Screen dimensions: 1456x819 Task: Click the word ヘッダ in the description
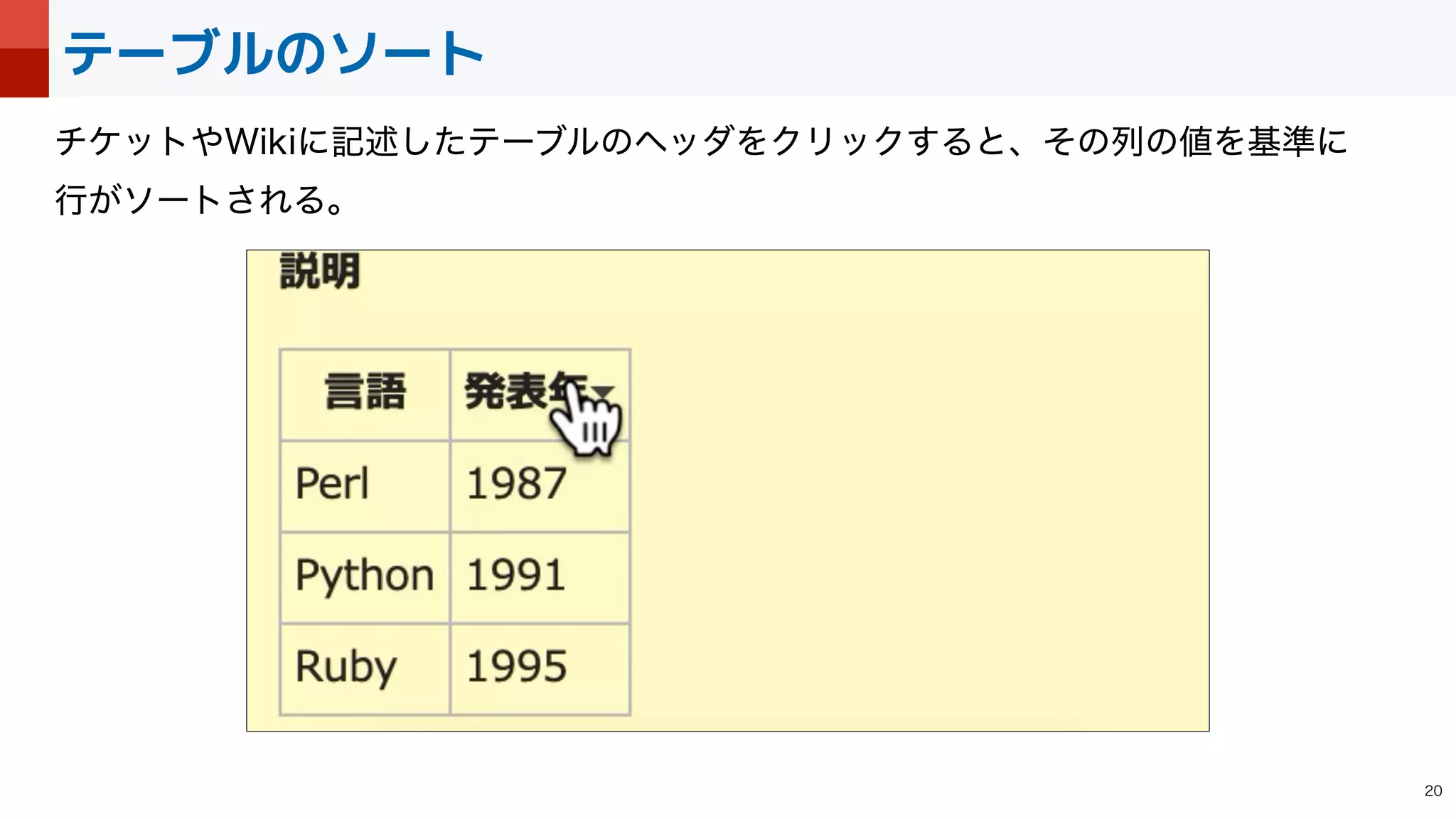(x=682, y=141)
